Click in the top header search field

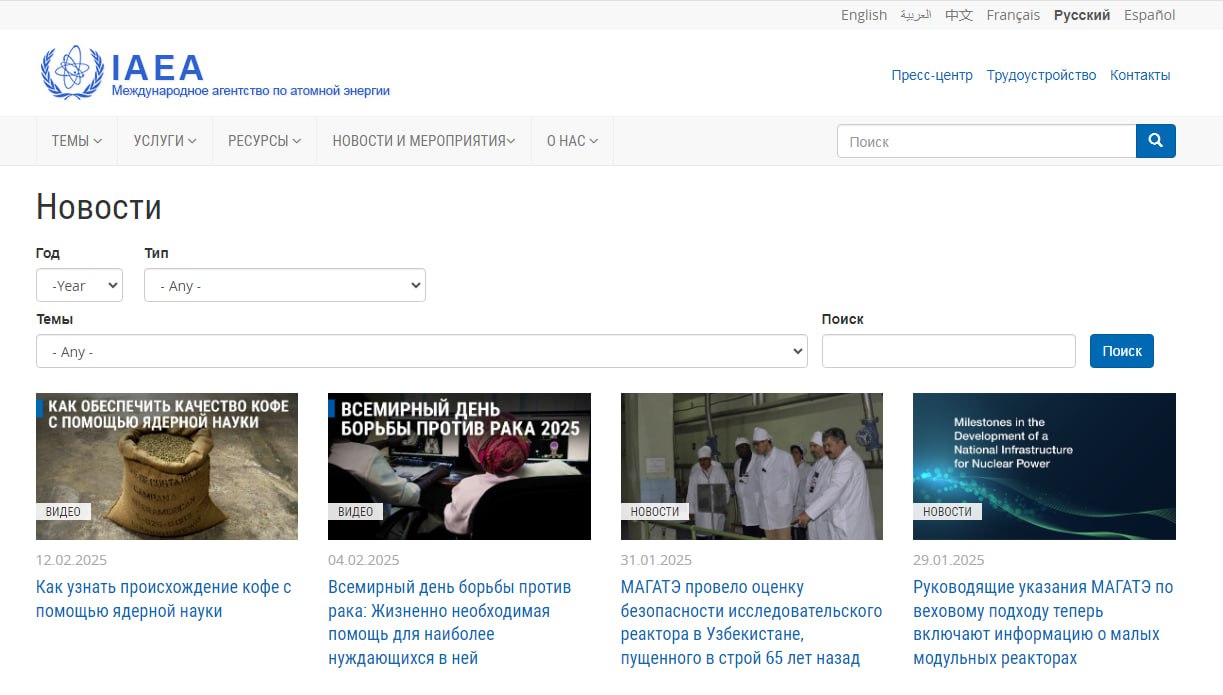coord(986,141)
